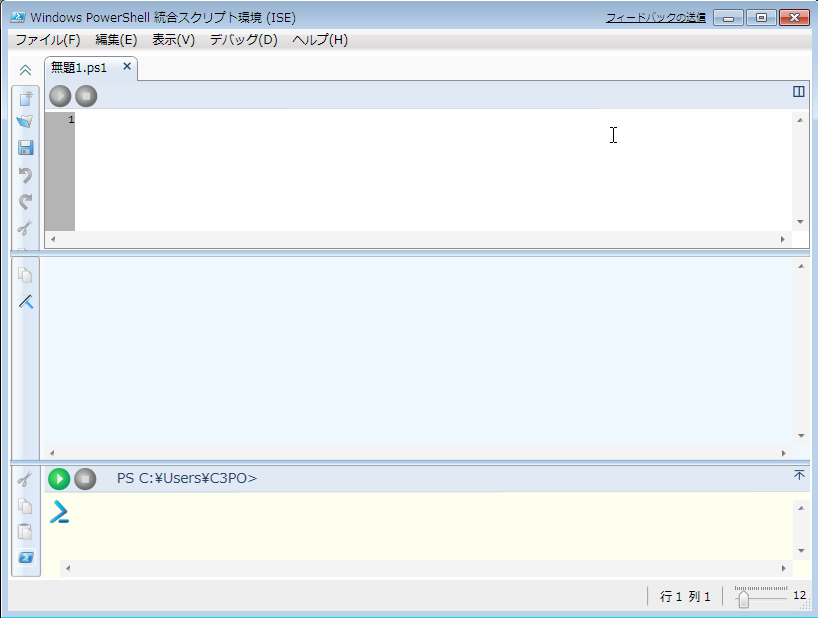818x618 pixels.
Task: Redo the edit in script toolbar
Action: tap(26, 201)
